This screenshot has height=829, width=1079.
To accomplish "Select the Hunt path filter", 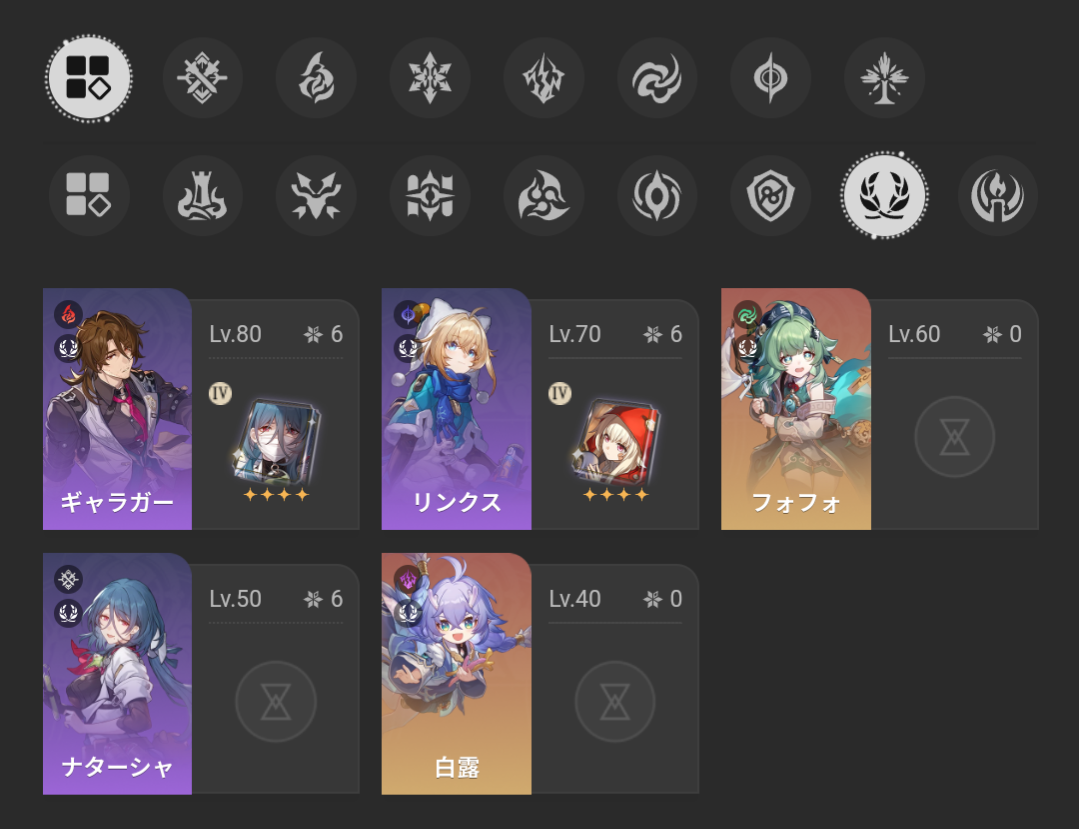I will (316, 195).
